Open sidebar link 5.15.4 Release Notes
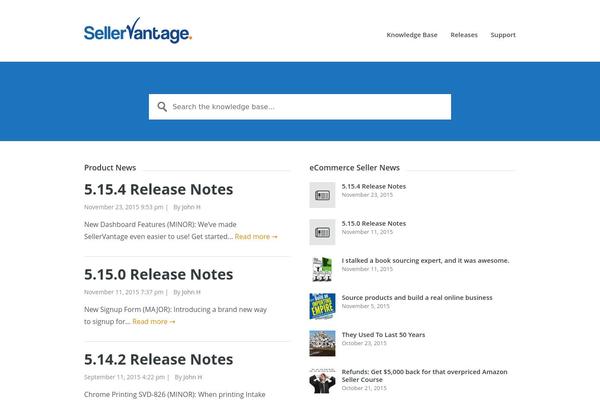The image size is (600, 400). (373, 186)
